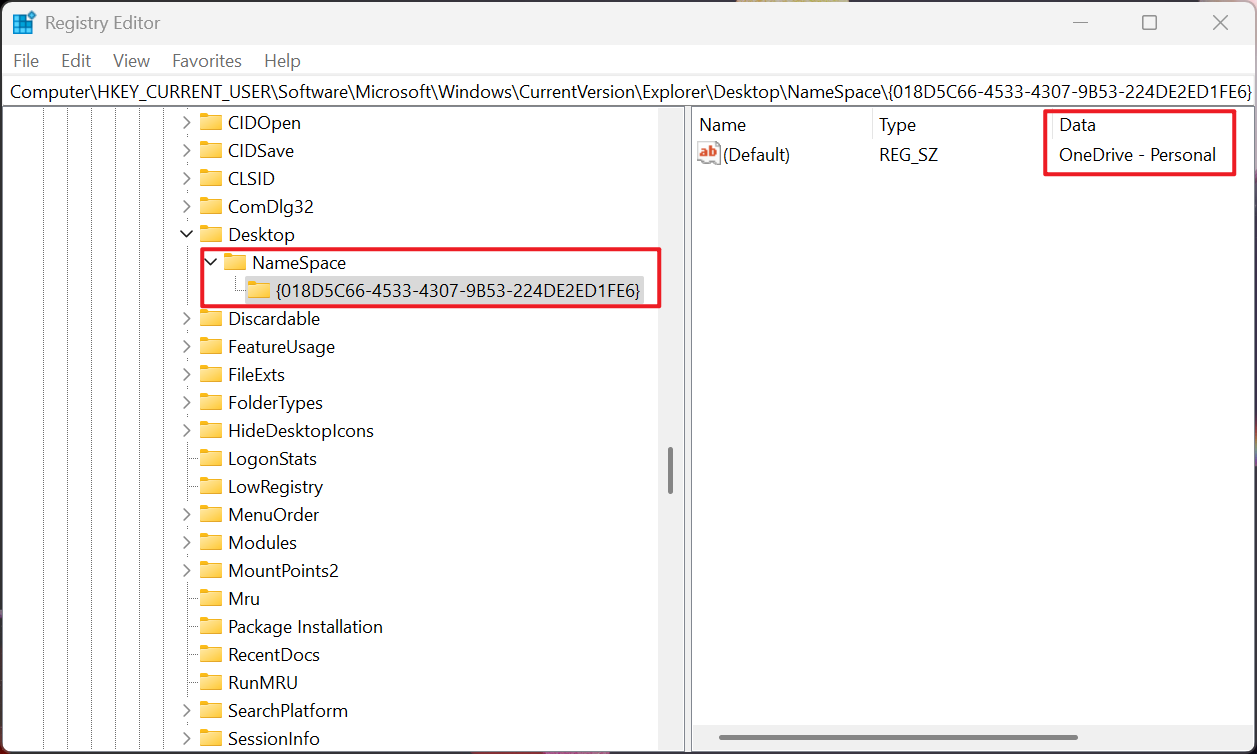Collapse the Desktop key

186,235
